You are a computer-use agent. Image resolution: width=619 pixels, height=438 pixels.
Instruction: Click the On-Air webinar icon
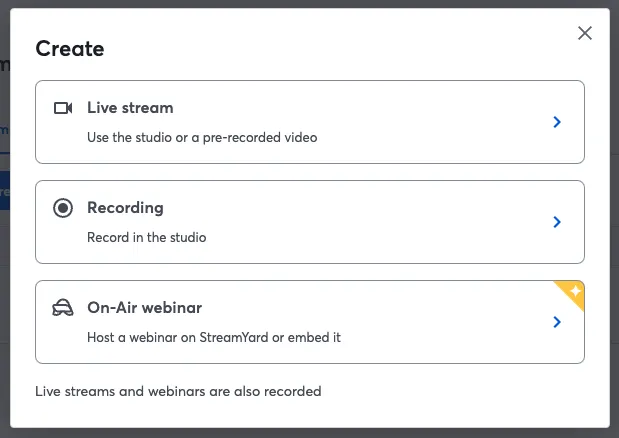63,308
